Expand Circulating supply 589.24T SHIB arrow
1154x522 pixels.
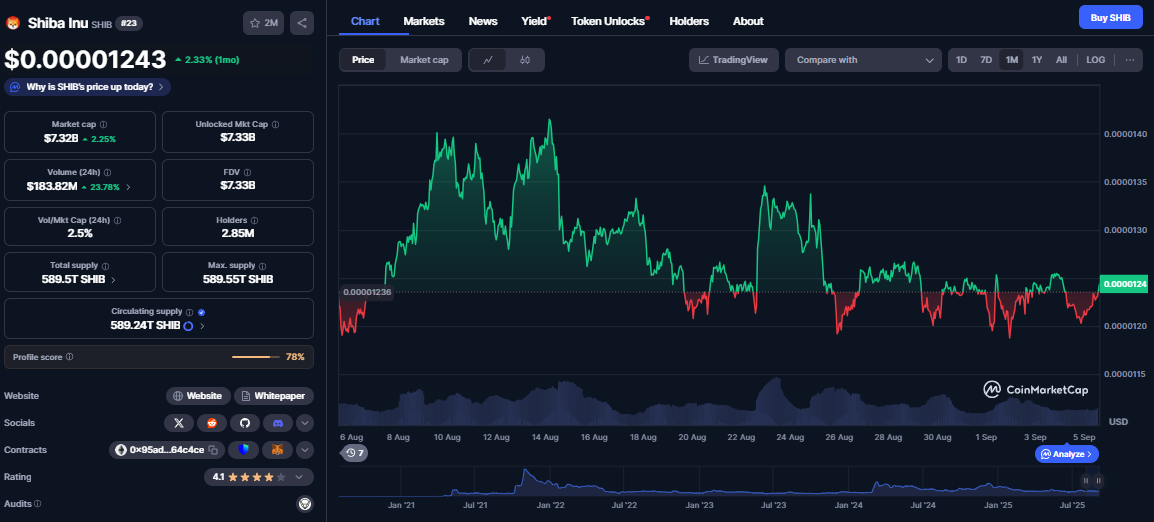pos(202,325)
